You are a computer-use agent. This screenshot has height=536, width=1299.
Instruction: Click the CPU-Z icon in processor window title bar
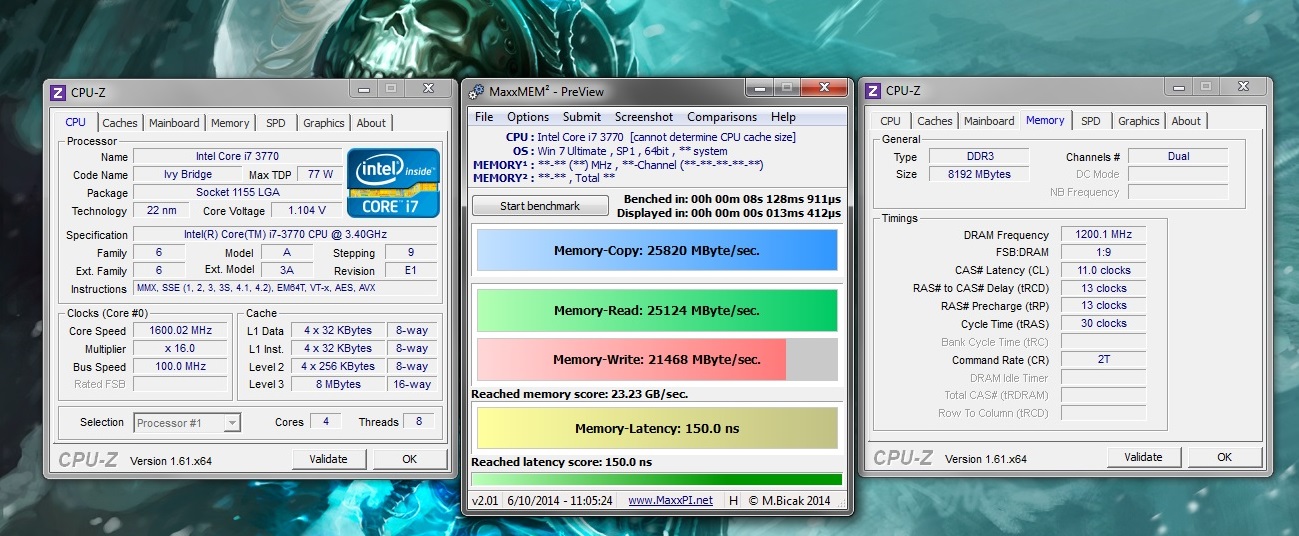pos(59,92)
